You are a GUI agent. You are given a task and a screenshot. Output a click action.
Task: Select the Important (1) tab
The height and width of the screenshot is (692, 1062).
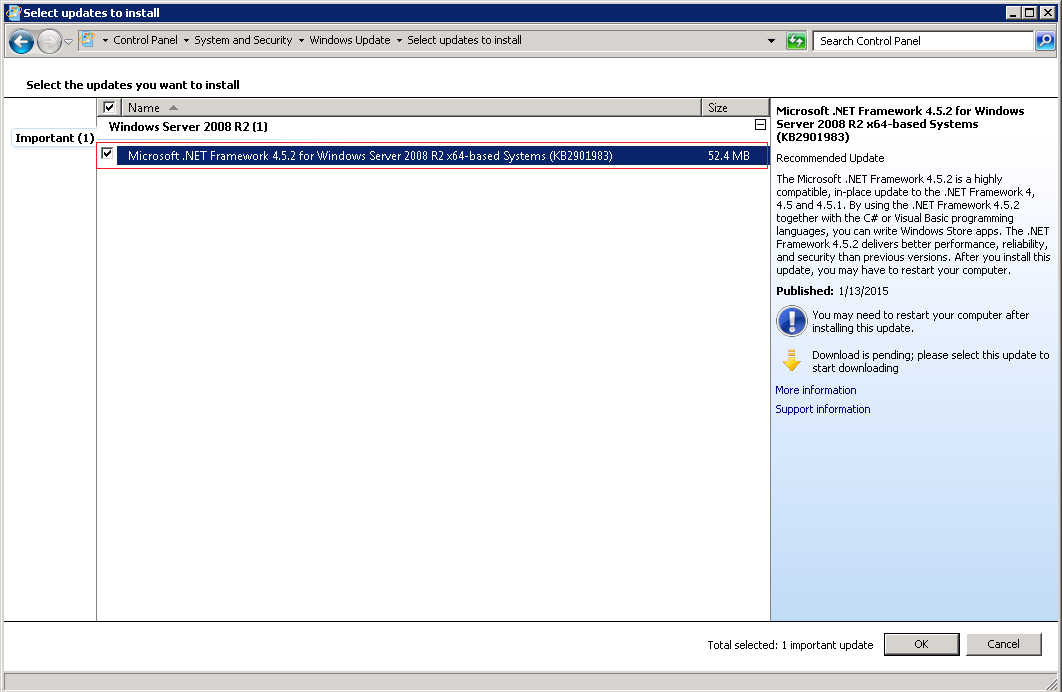[54, 137]
